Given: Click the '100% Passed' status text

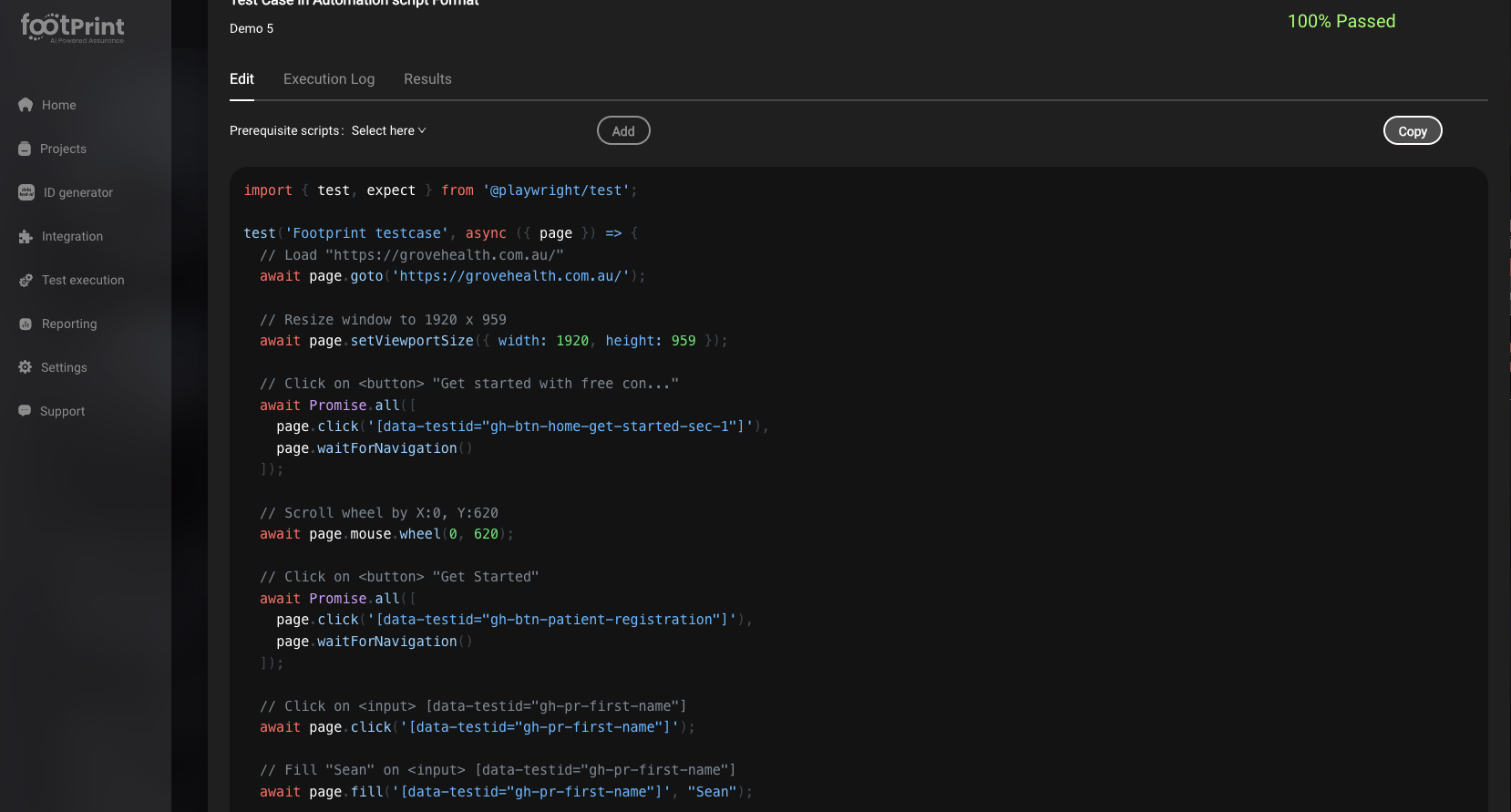Looking at the screenshot, I should 1341,21.
